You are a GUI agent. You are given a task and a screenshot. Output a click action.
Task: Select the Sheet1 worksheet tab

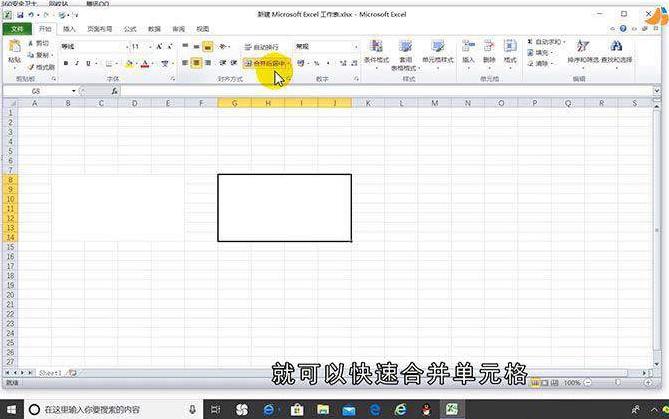(50, 373)
